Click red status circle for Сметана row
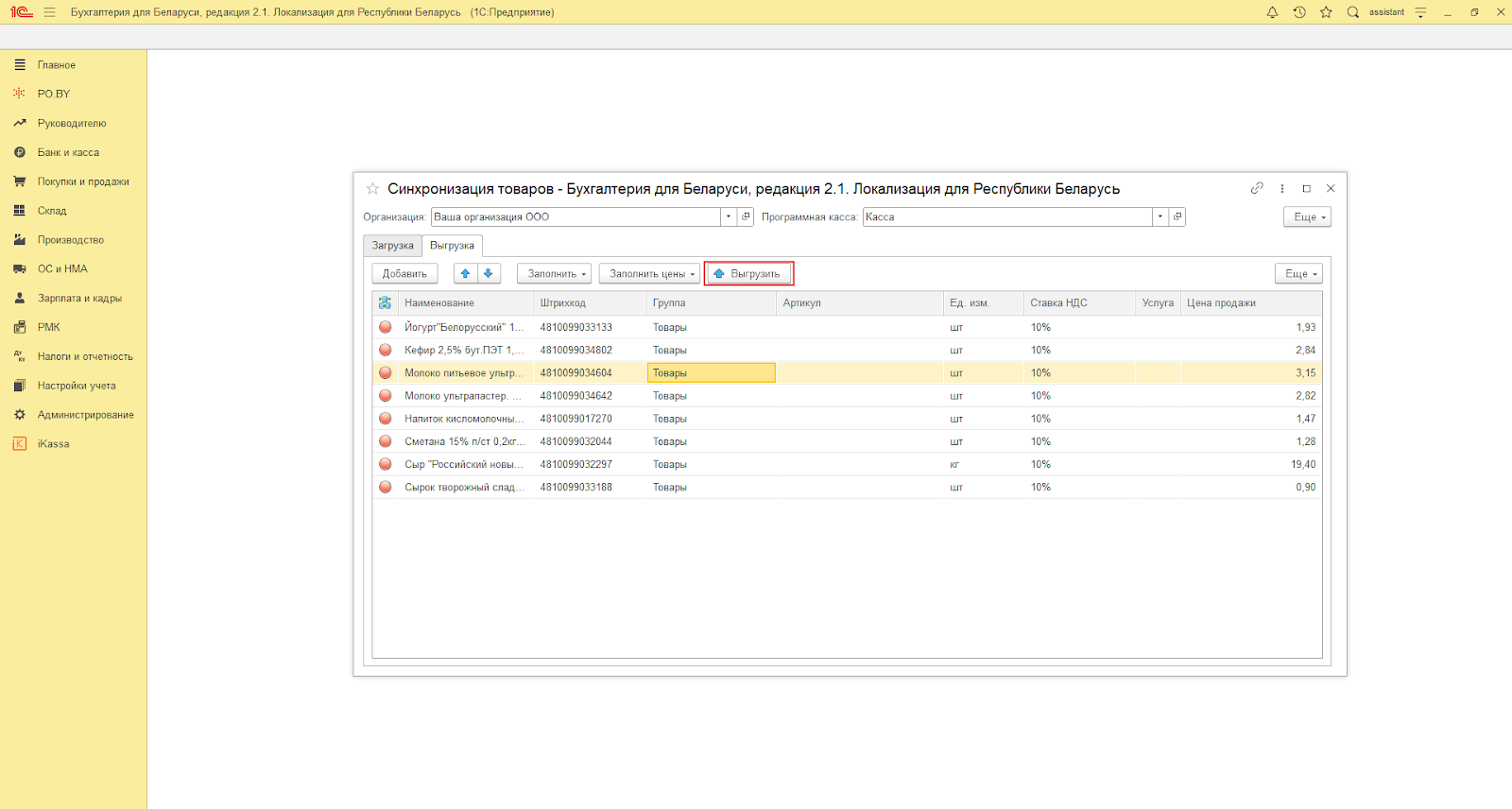 pos(385,441)
